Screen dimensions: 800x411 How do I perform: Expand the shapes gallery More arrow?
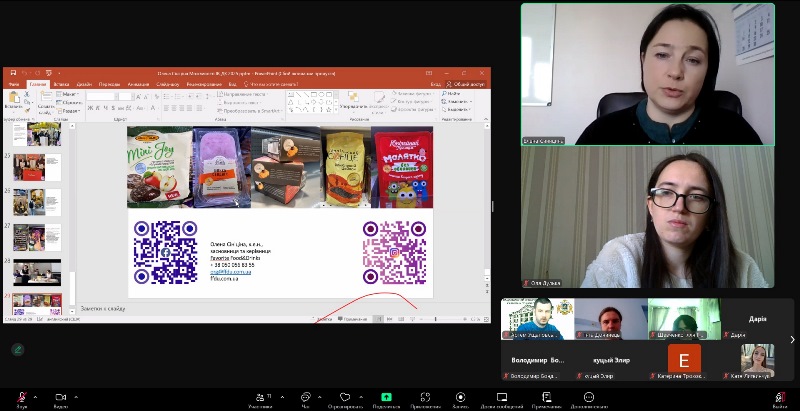336,110
